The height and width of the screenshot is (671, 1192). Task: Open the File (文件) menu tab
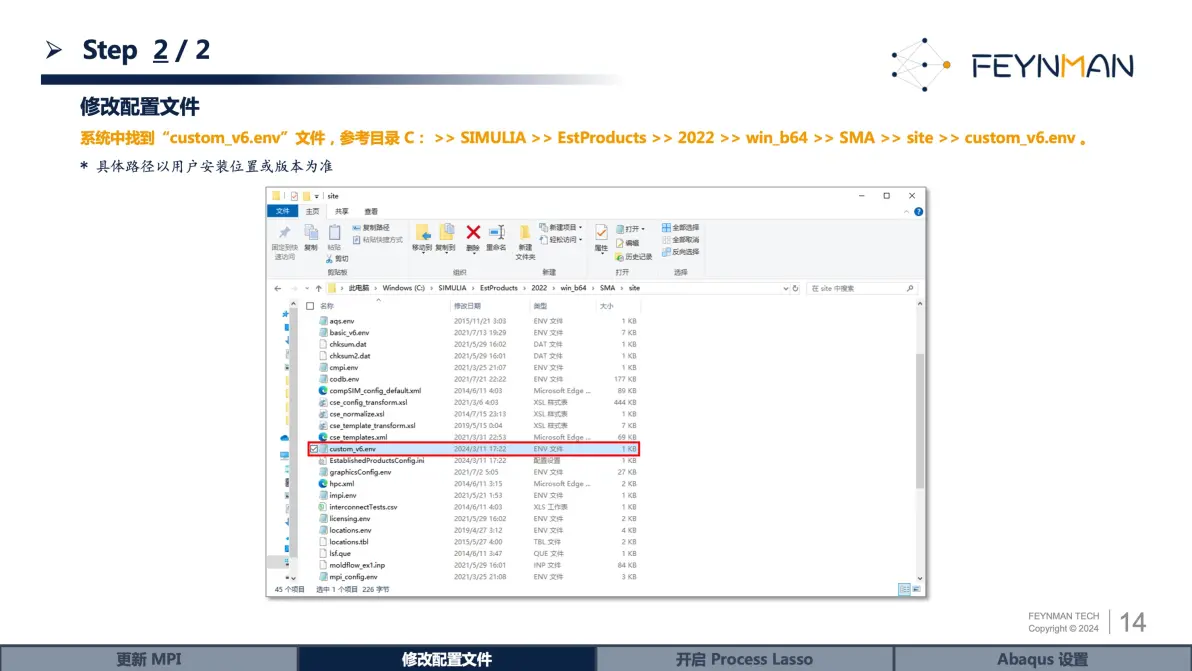click(x=283, y=211)
